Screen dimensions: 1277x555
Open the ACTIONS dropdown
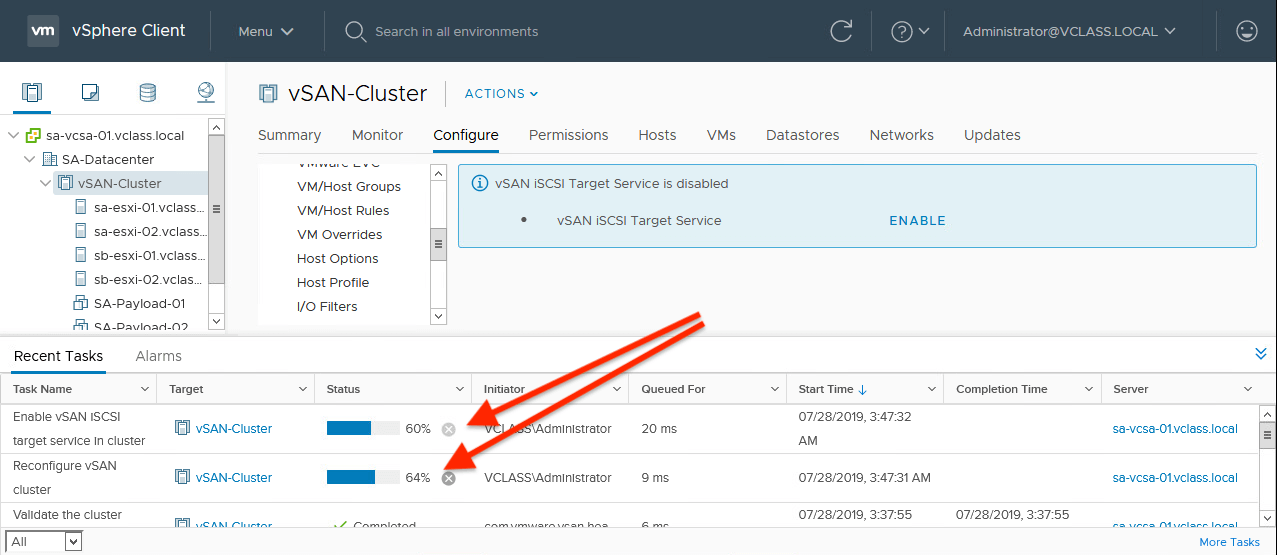501,93
